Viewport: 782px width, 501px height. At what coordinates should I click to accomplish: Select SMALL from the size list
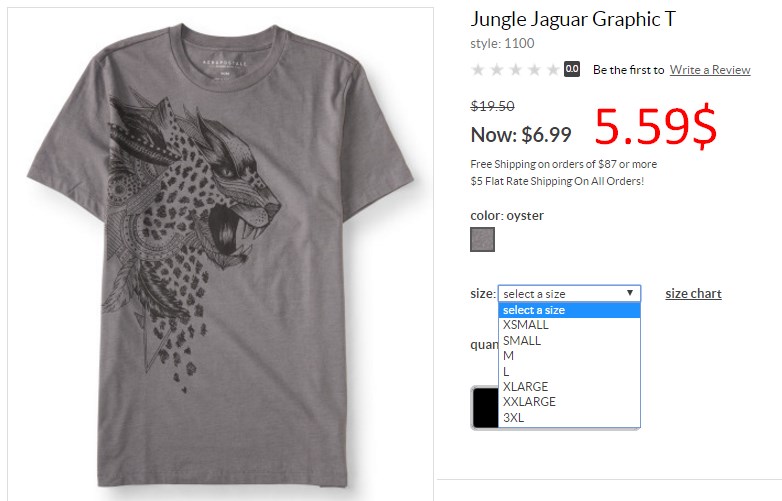(569, 340)
